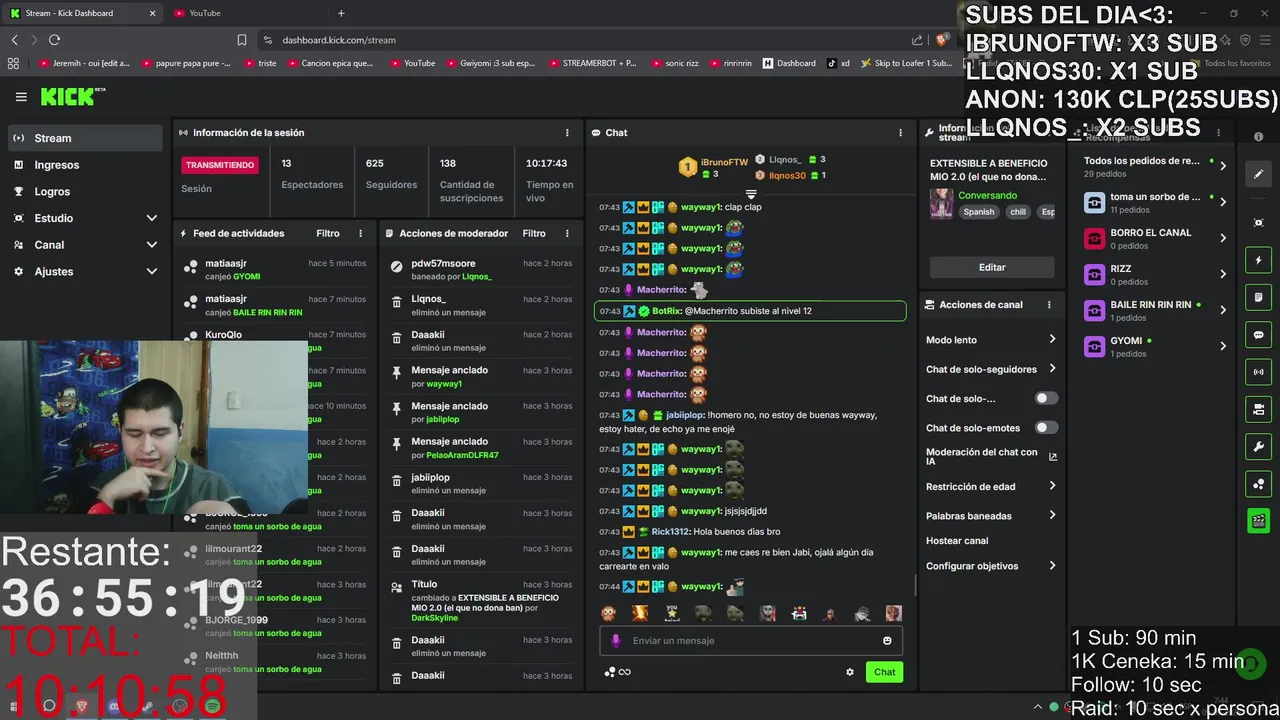Click the wrench icon in right toolbar
Image resolution: width=1280 pixels, height=720 pixels.
pos(1259,446)
